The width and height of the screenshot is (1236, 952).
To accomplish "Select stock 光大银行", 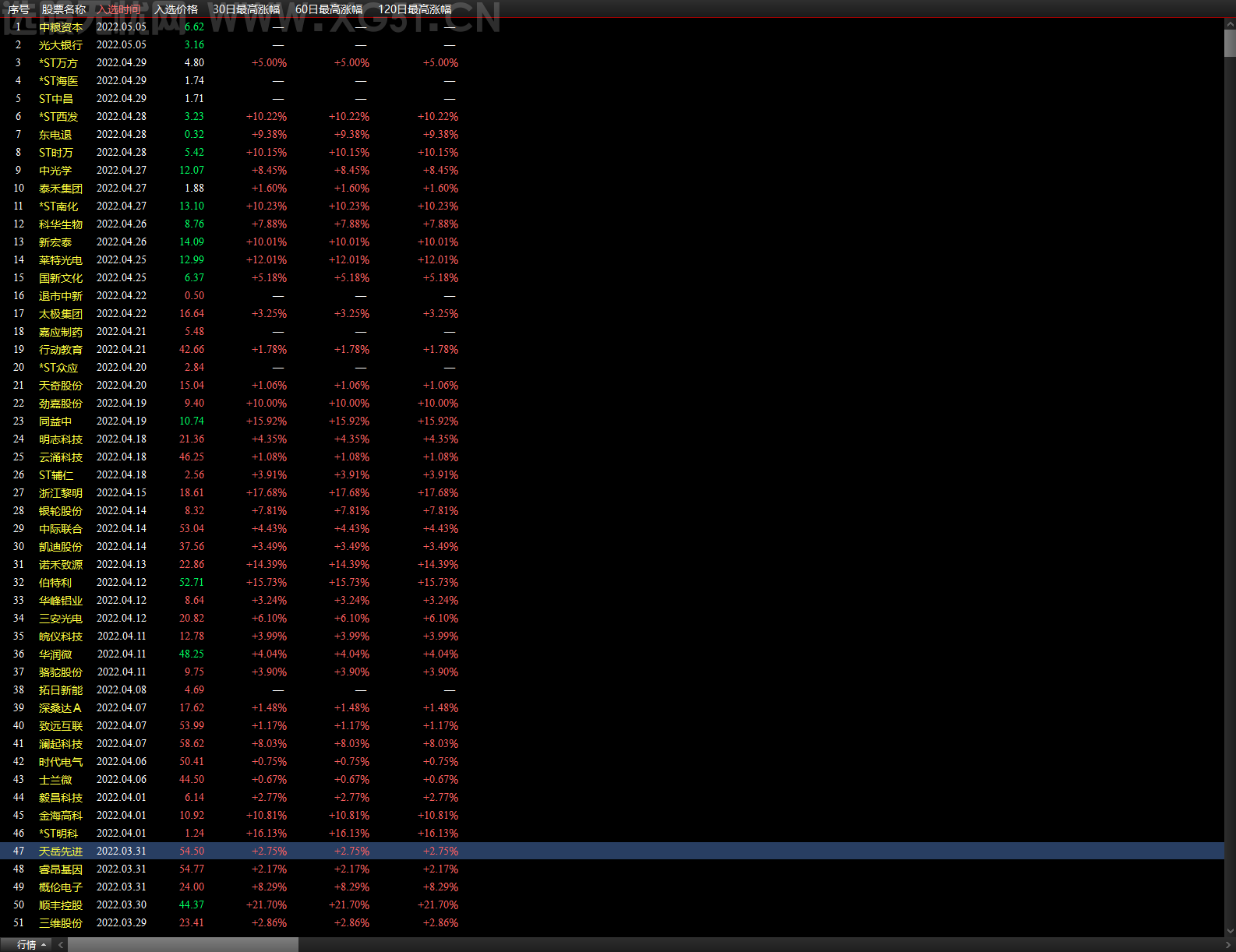I will 61,45.
